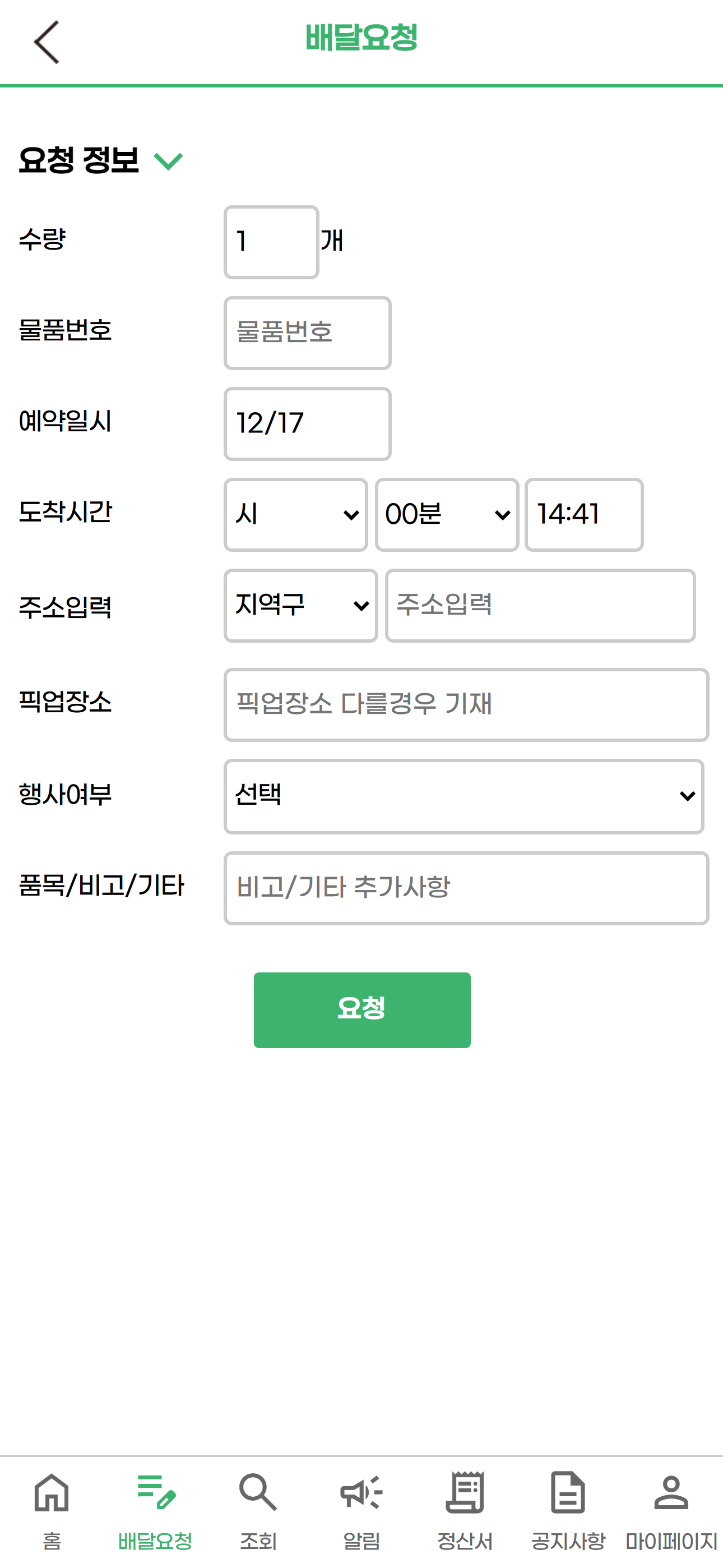
Task: Tap the back arrow icon
Action: 47,42
